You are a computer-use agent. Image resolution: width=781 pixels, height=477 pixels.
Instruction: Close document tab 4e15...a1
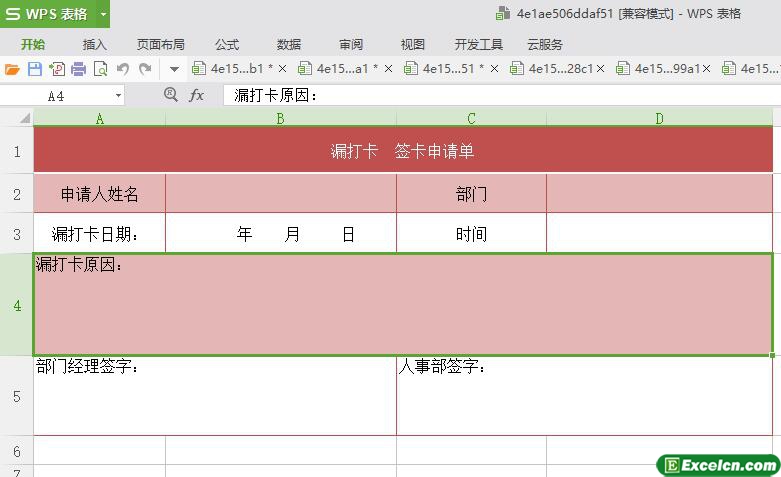(389, 69)
